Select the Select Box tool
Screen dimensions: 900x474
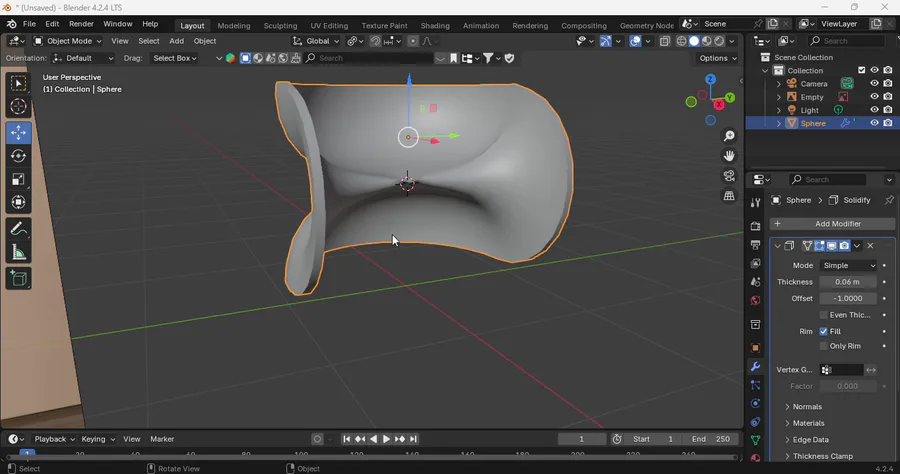coord(18,84)
